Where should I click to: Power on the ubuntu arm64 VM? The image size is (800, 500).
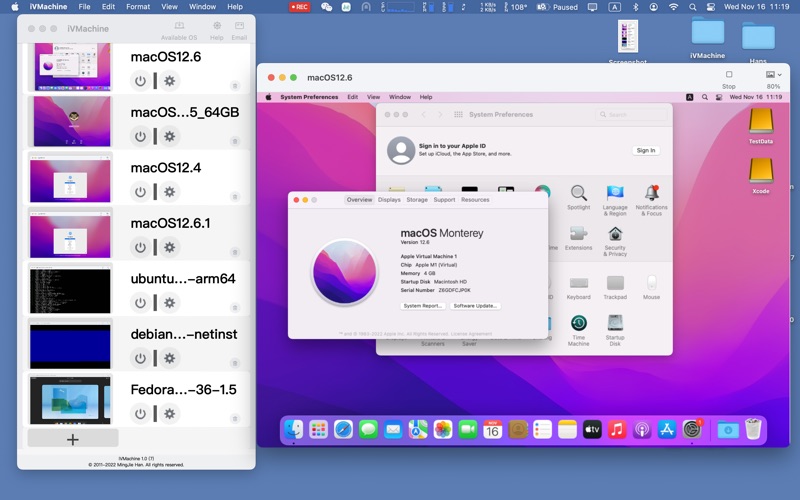140,303
